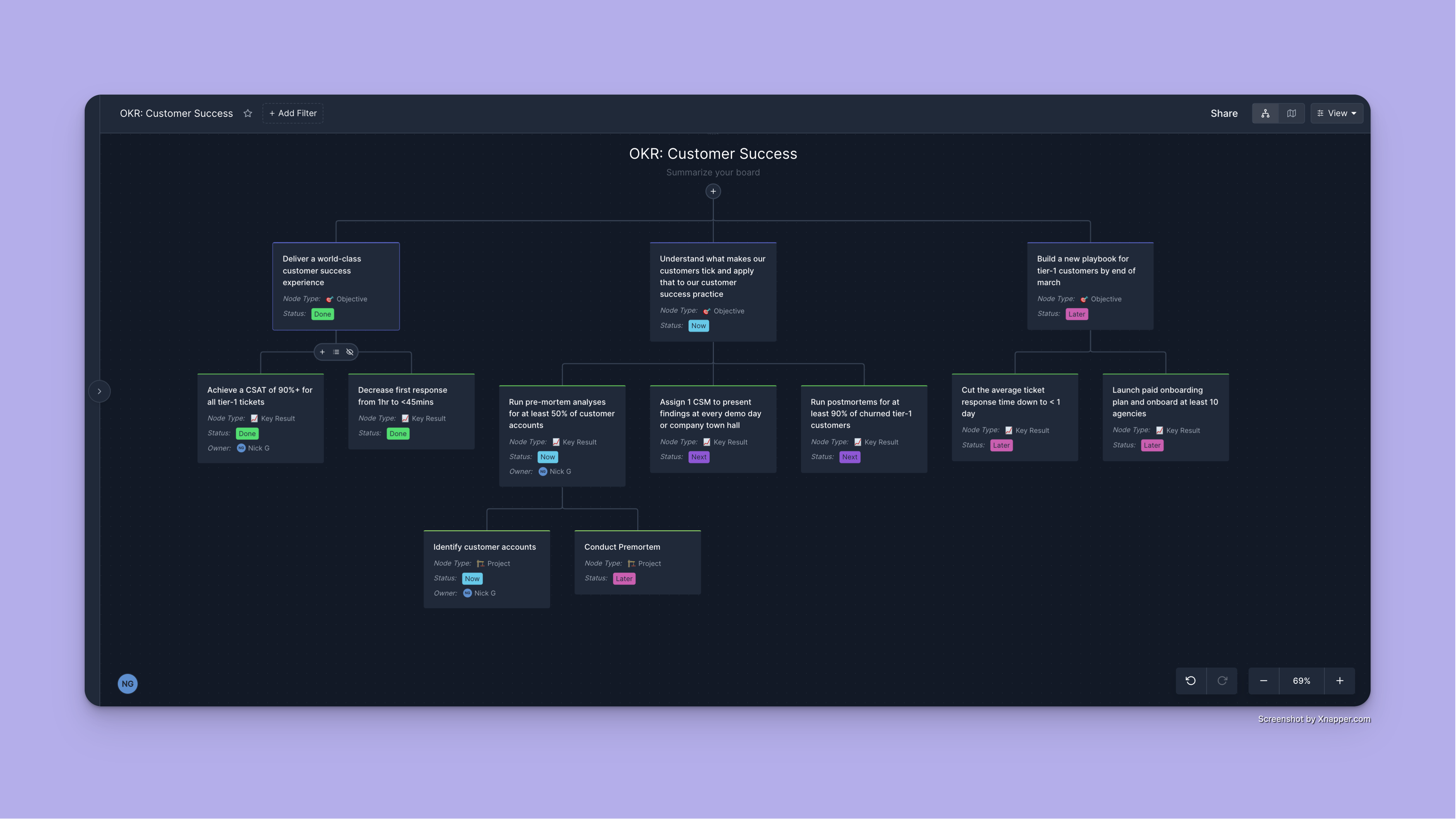Select 'Decrease first response' key result card
Image resolution: width=1456 pixels, height=819 pixels.
coord(411,411)
